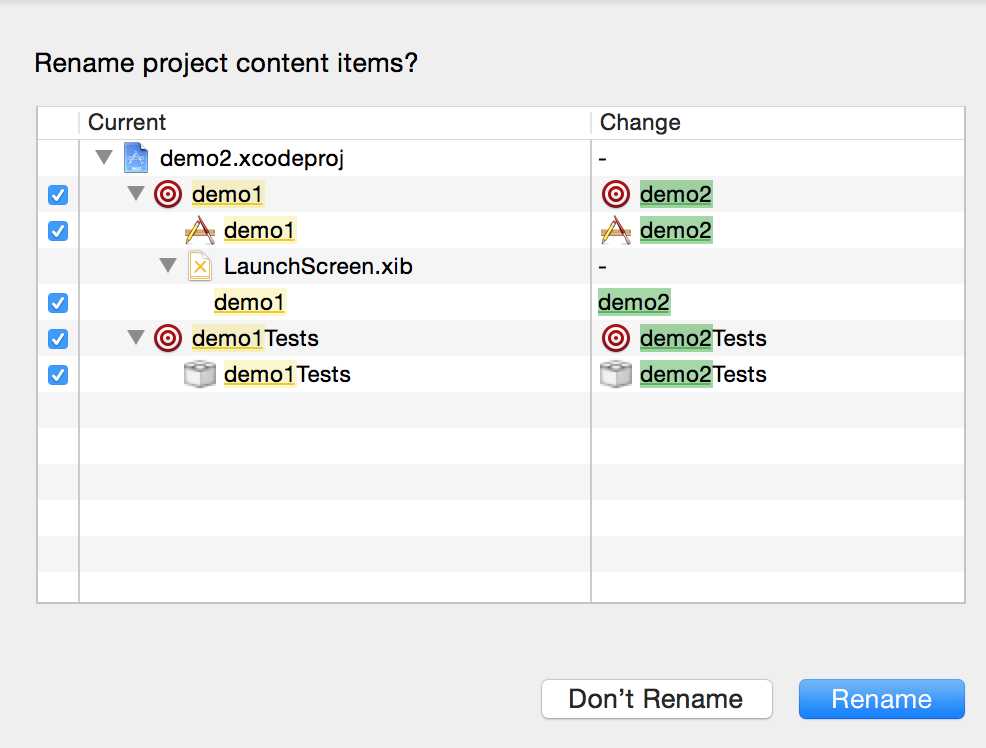
Task: Click the Change column header
Action: point(640,123)
